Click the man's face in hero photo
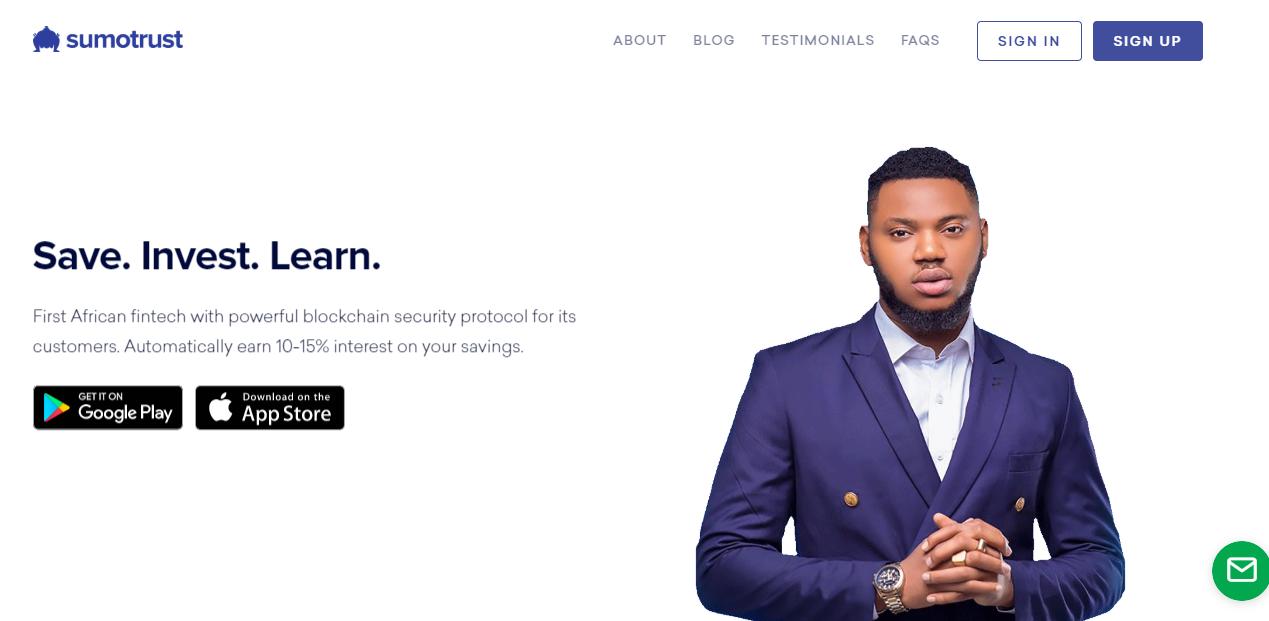Viewport: 1269px width, 621px height. 926,252
